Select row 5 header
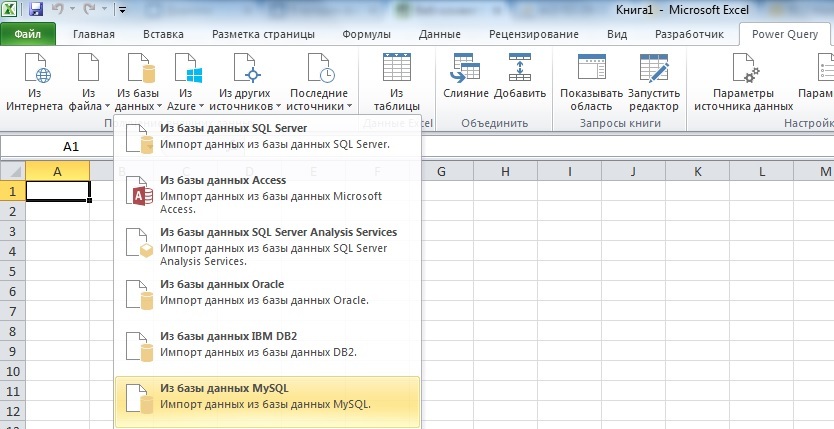This screenshot has height=429, width=834. pyautogui.click(x=13, y=271)
